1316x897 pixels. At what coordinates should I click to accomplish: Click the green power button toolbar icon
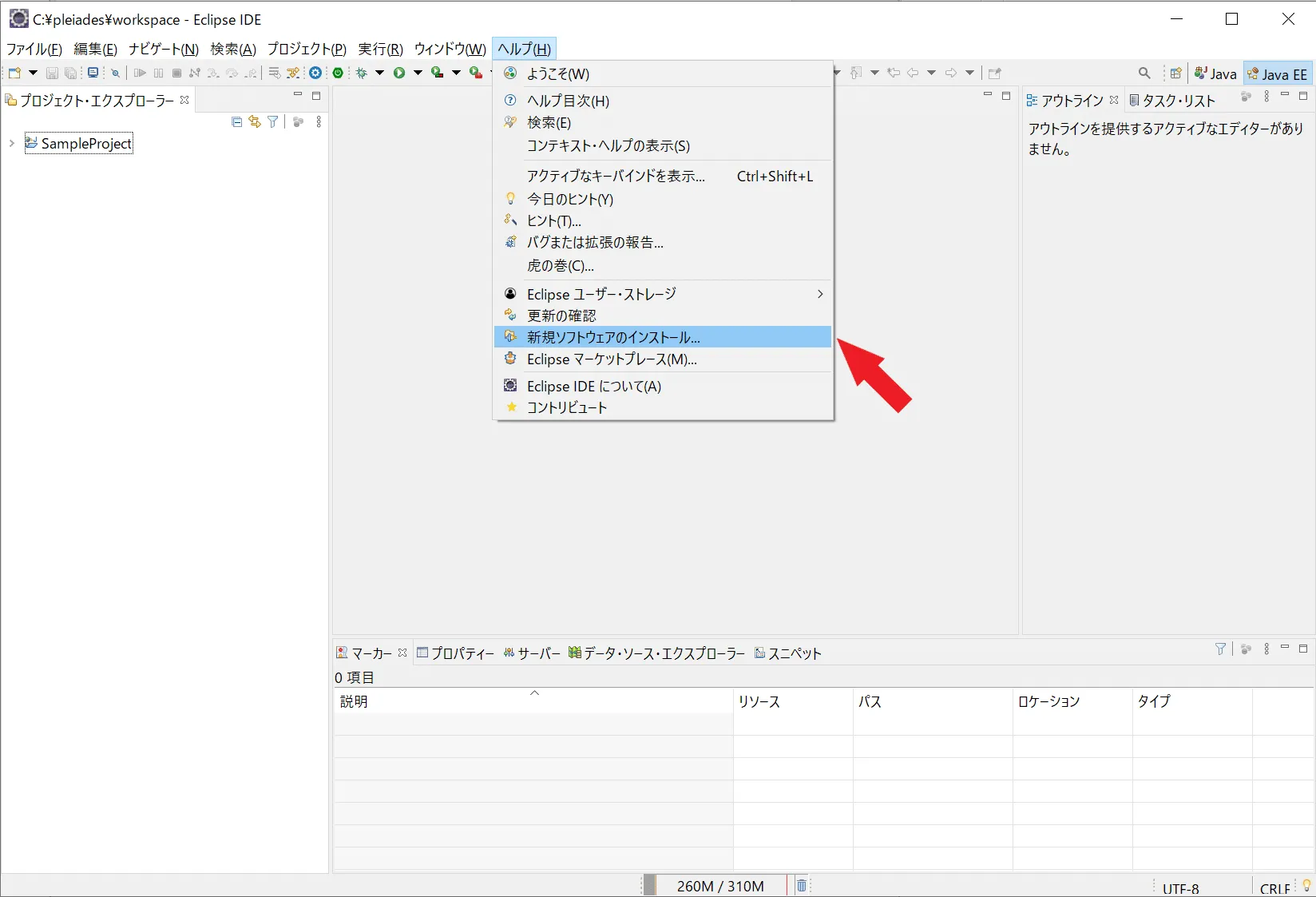point(338,73)
